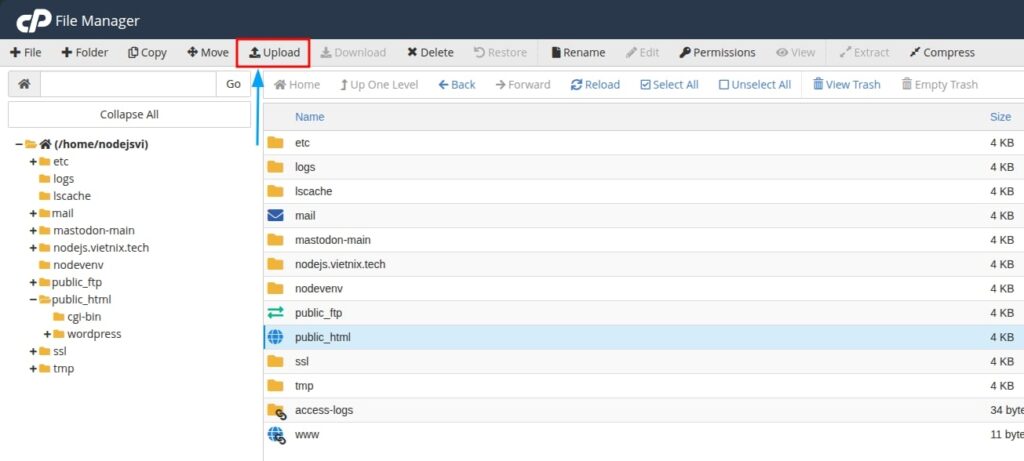The image size is (1024, 461).
Task: Select the public_html row name text
Action: point(323,337)
